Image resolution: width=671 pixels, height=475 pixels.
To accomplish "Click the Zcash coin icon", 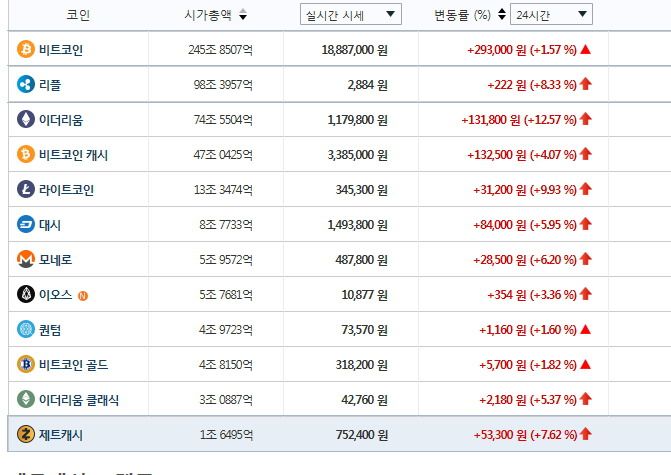I will (x=26, y=434).
